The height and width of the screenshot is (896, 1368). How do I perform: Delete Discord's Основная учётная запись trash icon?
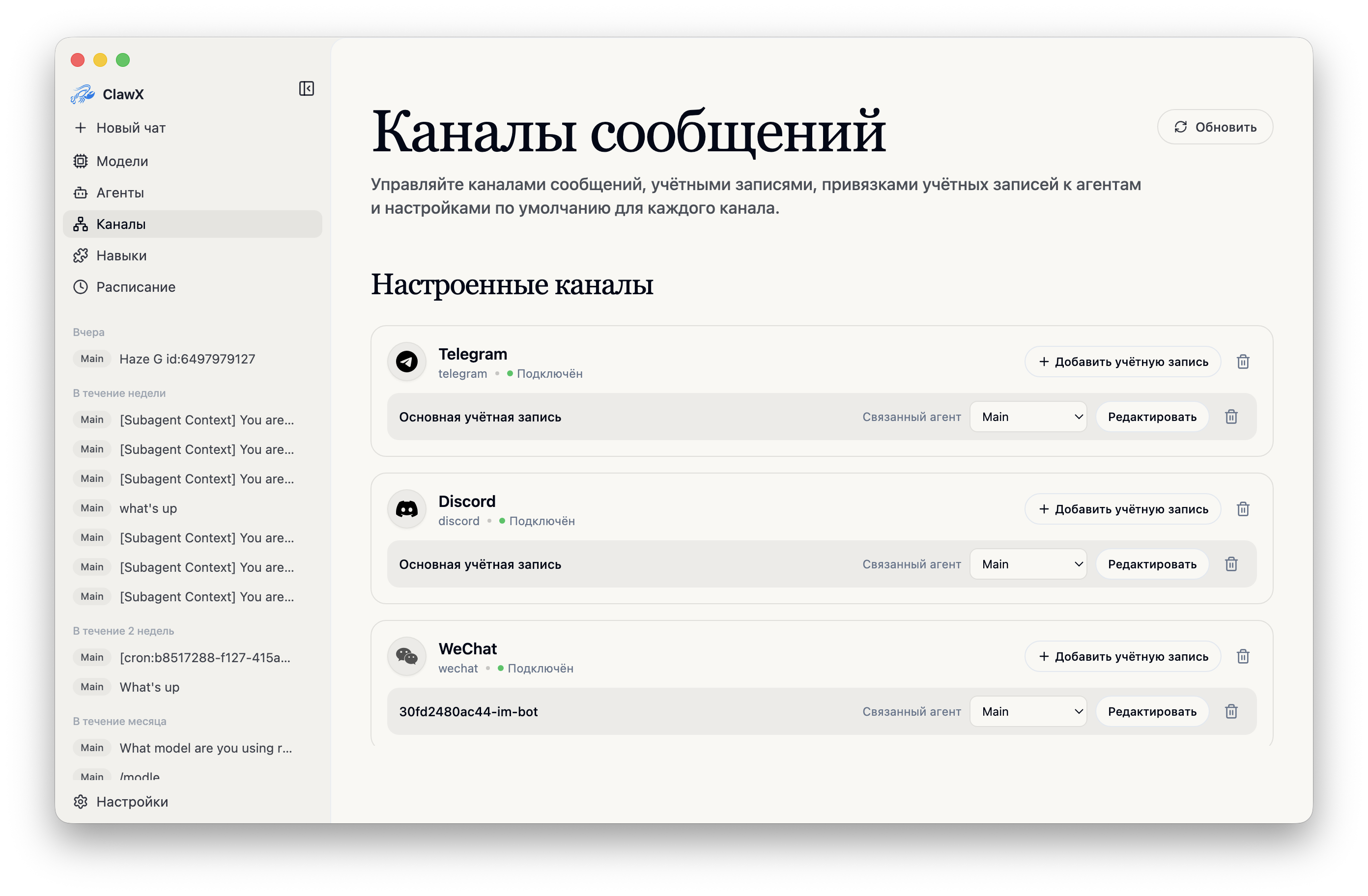pos(1230,564)
